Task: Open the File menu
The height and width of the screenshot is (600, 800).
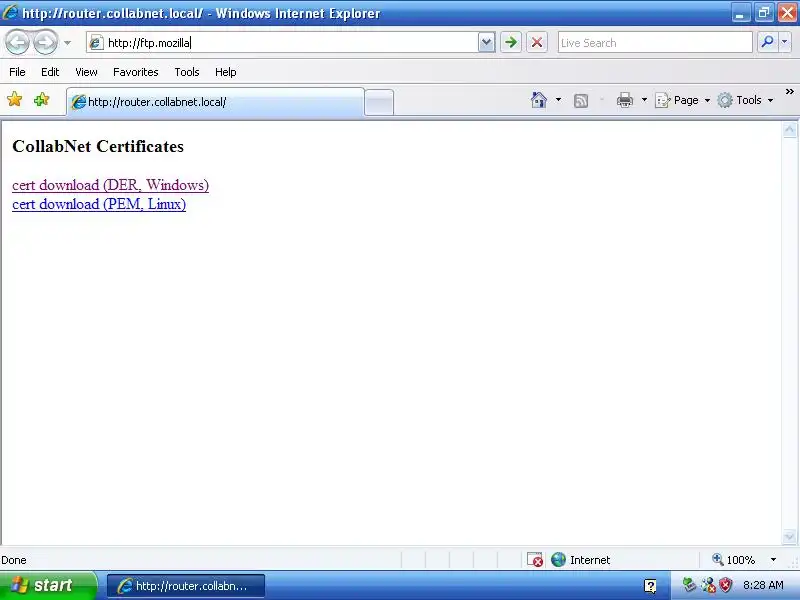Action: tap(17, 72)
